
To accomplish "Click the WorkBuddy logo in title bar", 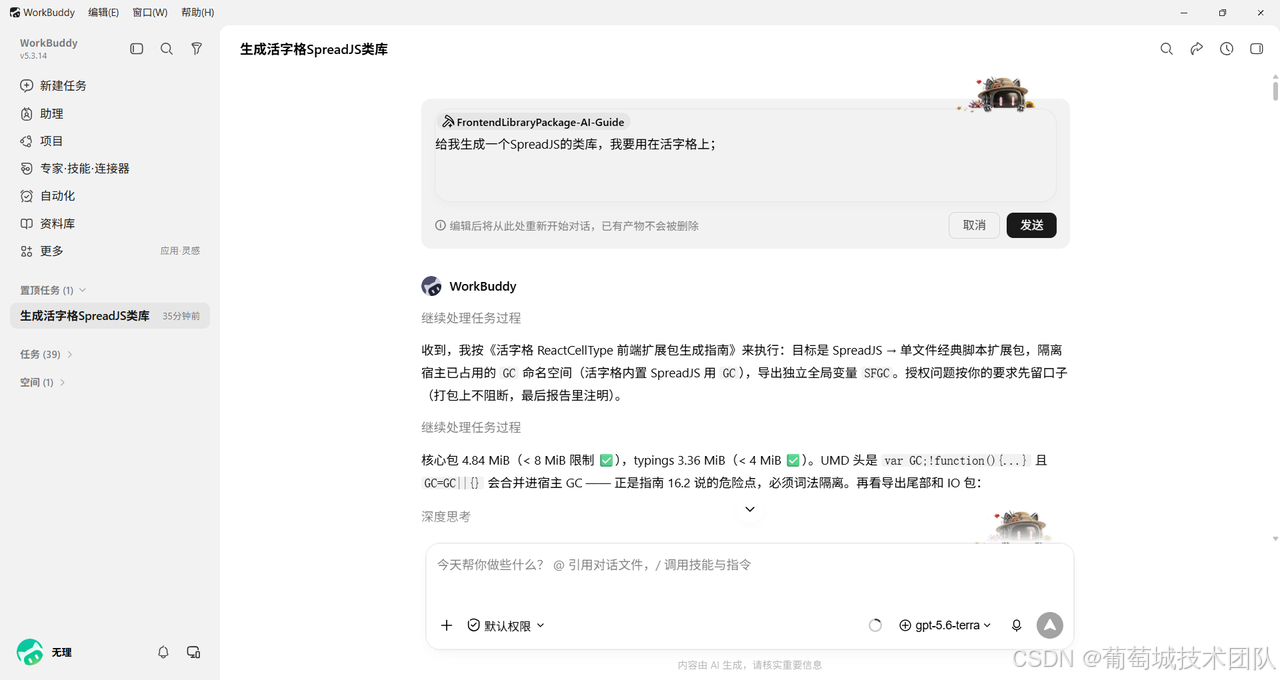I will pos(15,12).
